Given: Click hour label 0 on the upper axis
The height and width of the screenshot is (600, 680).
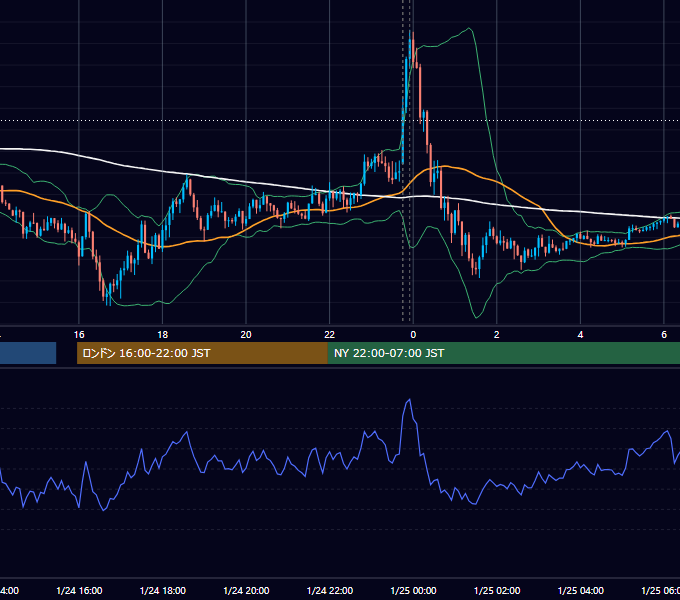Looking at the screenshot, I should pyautogui.click(x=413, y=335).
